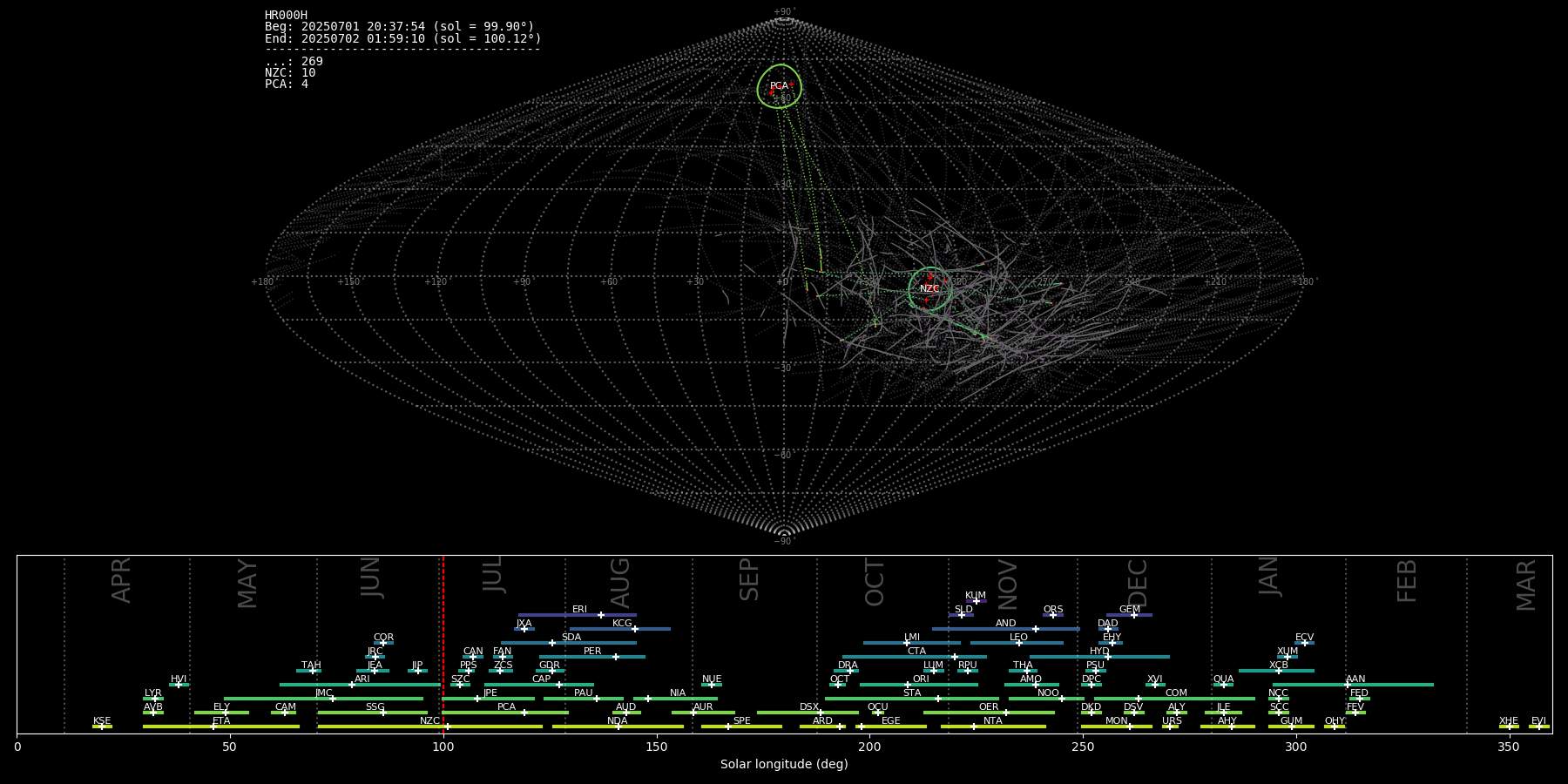The height and width of the screenshot is (784, 1568).
Task: Click the APR month label
Action: [x=122, y=580]
